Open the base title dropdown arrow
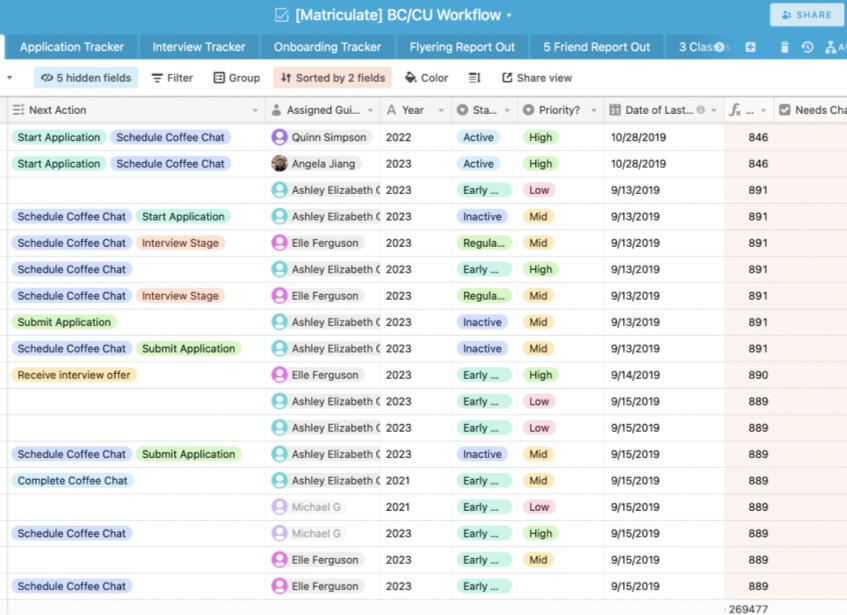Viewport: 847px width, 615px height. 509,16
